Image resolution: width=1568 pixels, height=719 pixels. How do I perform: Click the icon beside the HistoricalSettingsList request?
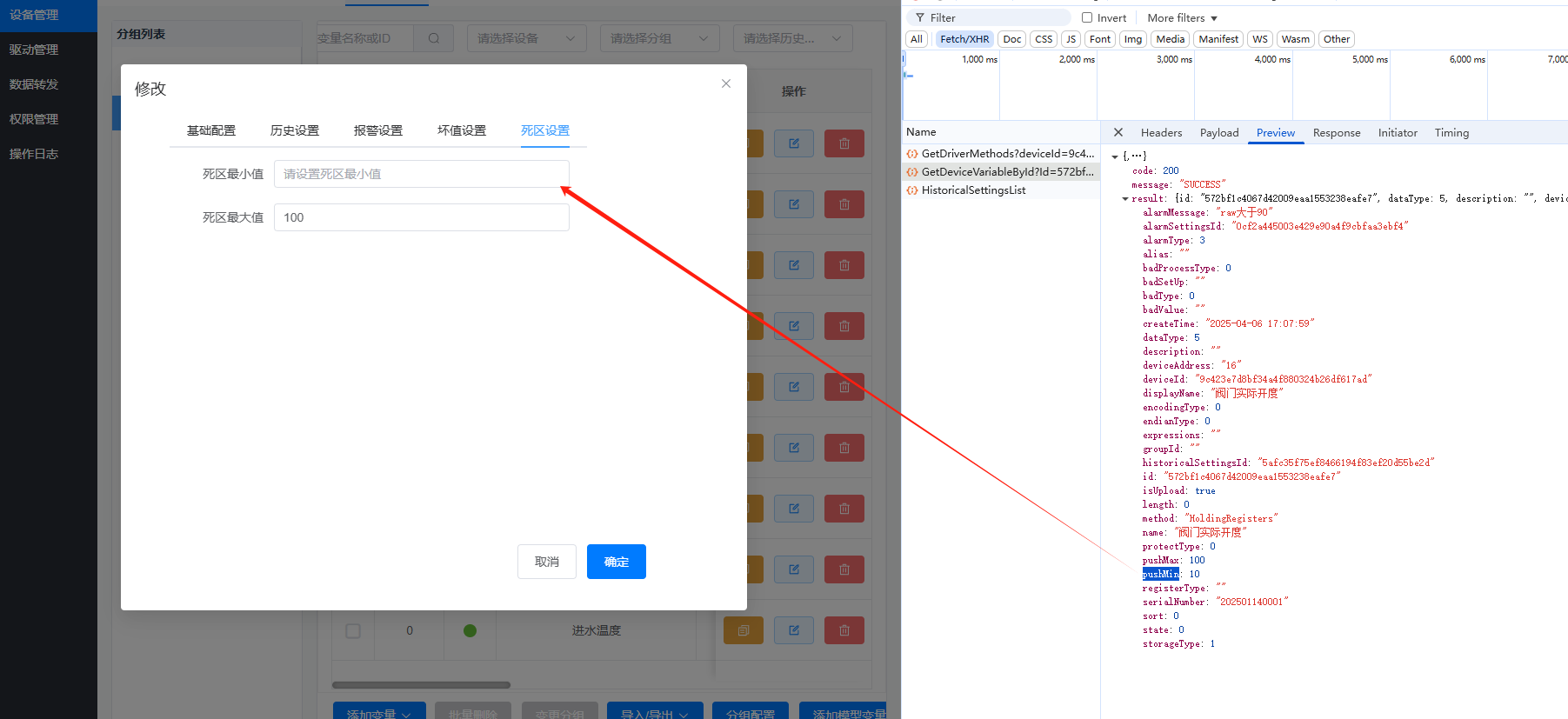912,190
